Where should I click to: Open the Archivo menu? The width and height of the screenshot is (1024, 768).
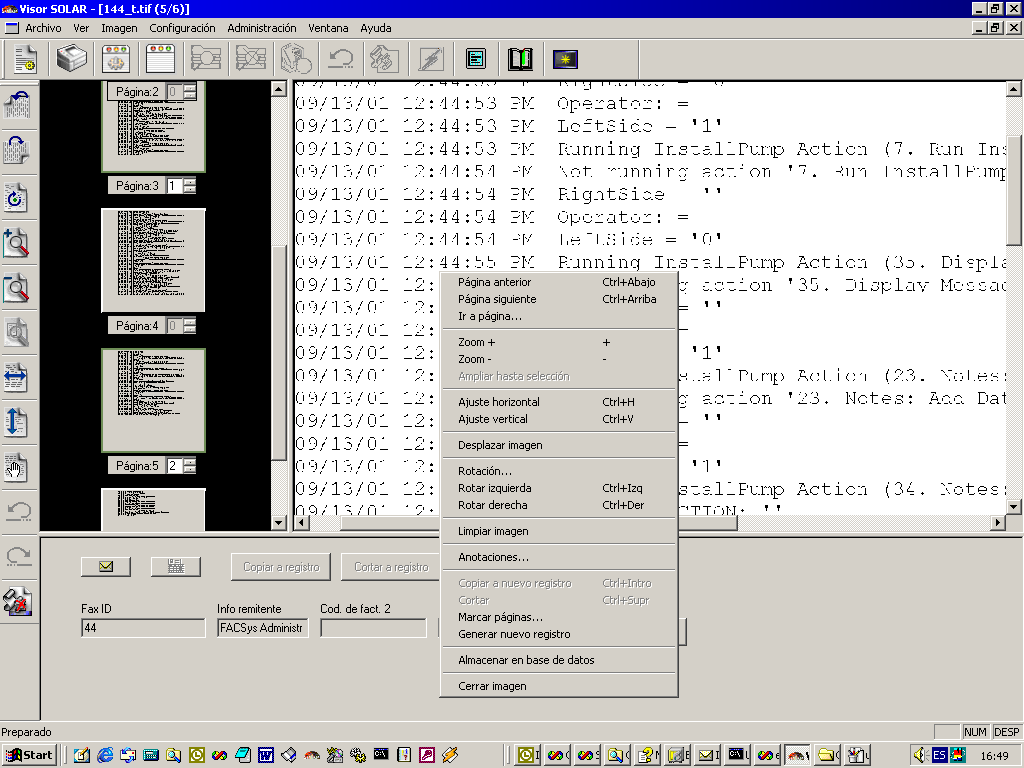[43, 28]
